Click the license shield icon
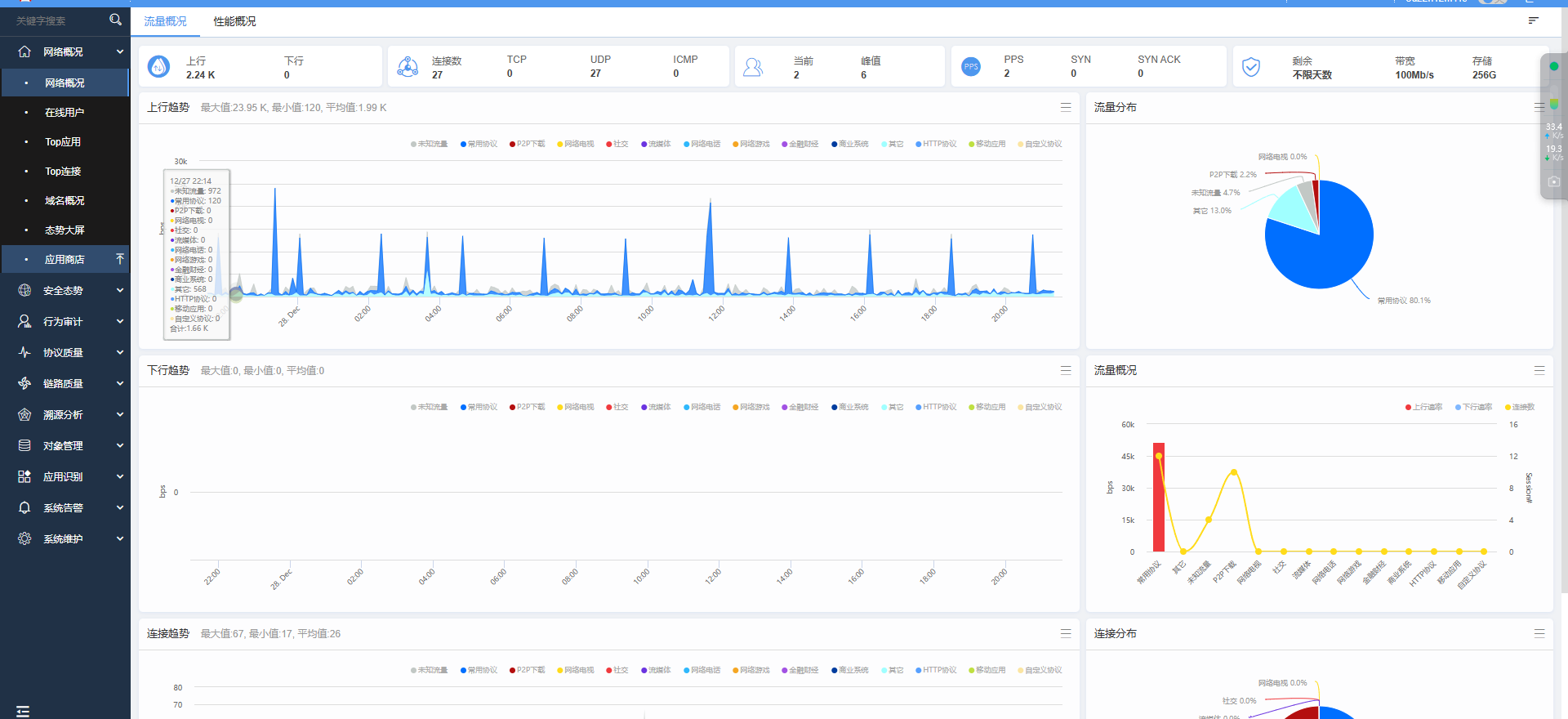 tap(1251, 67)
